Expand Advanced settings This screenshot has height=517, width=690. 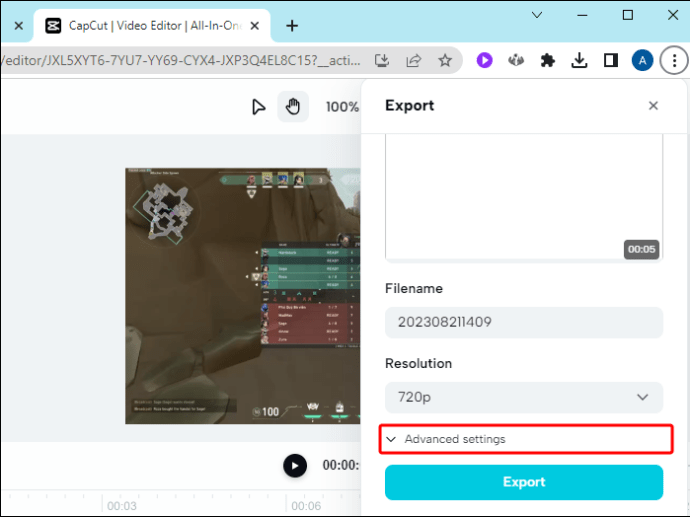point(526,439)
